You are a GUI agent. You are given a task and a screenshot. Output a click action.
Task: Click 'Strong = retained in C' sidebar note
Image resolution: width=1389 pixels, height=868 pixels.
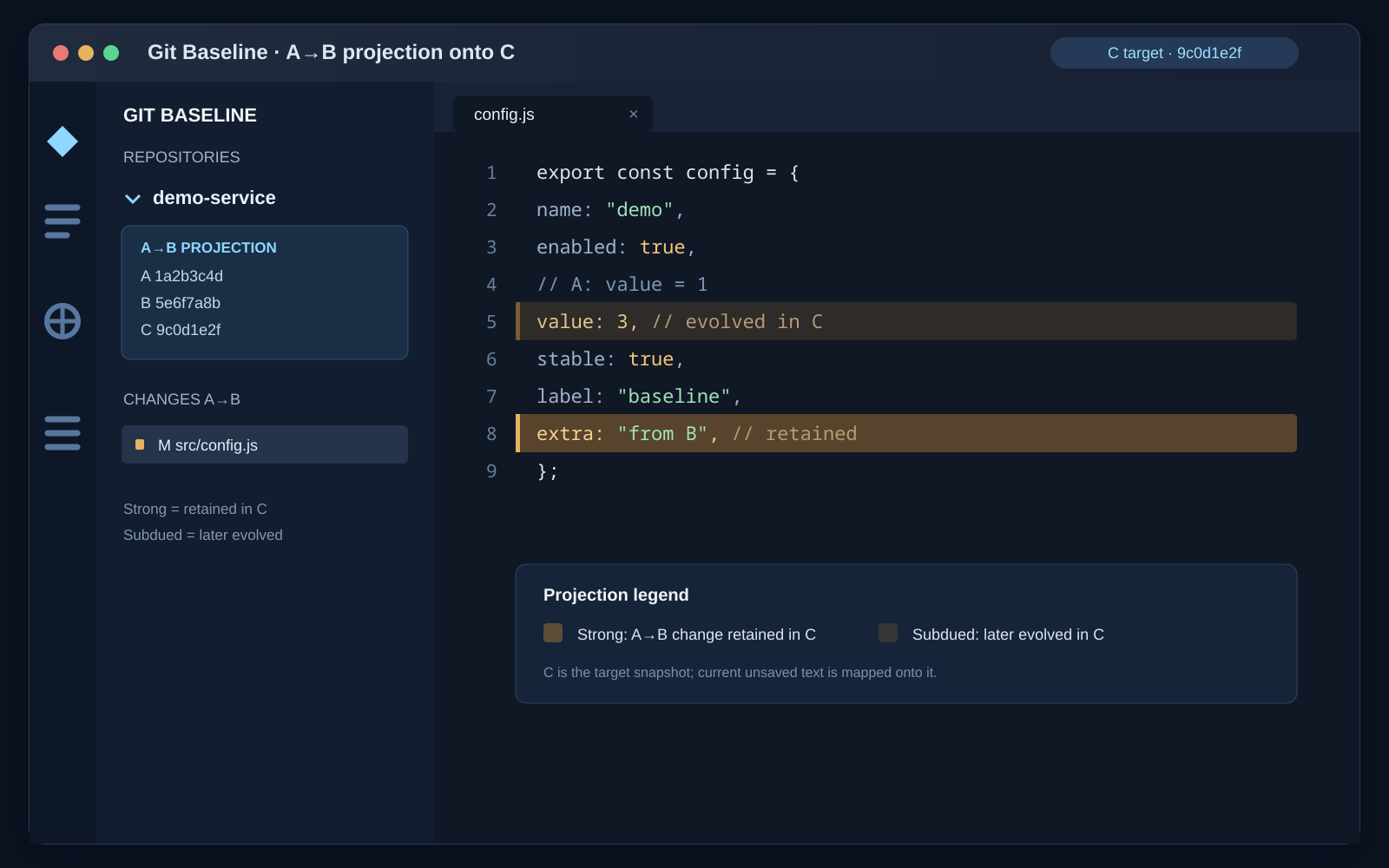tap(195, 509)
